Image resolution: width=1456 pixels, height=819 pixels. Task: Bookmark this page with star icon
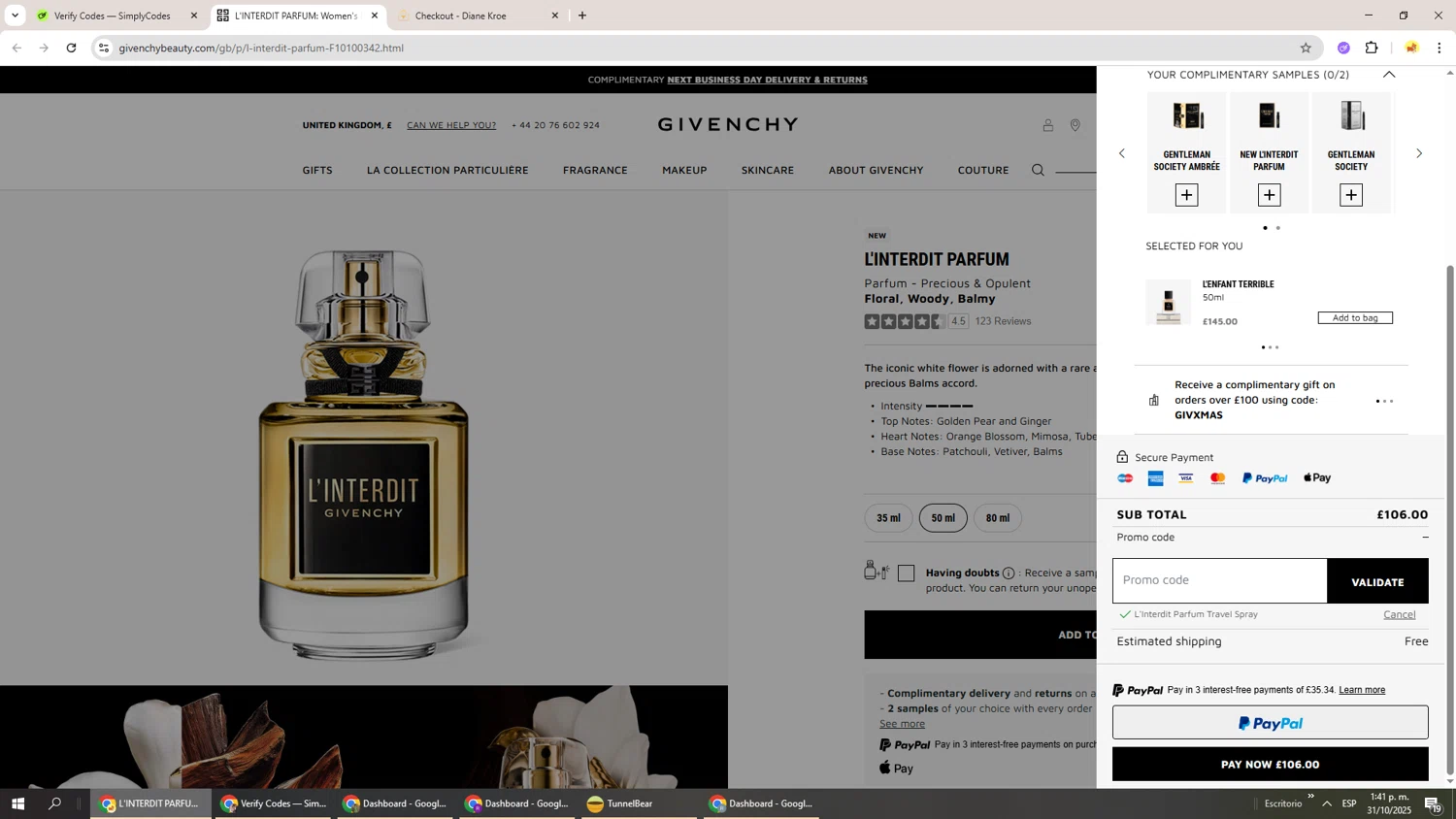(x=1306, y=48)
